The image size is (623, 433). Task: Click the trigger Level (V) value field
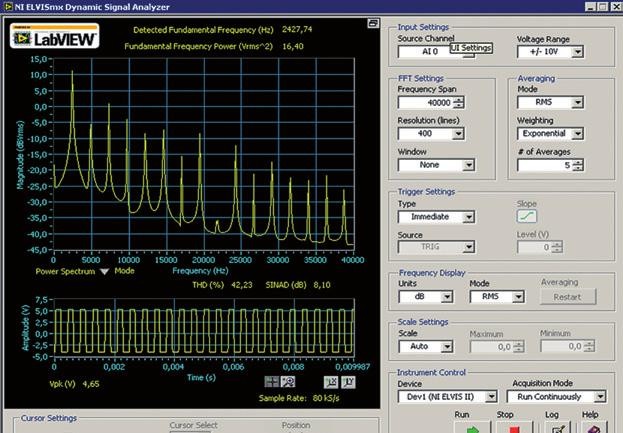(534, 247)
